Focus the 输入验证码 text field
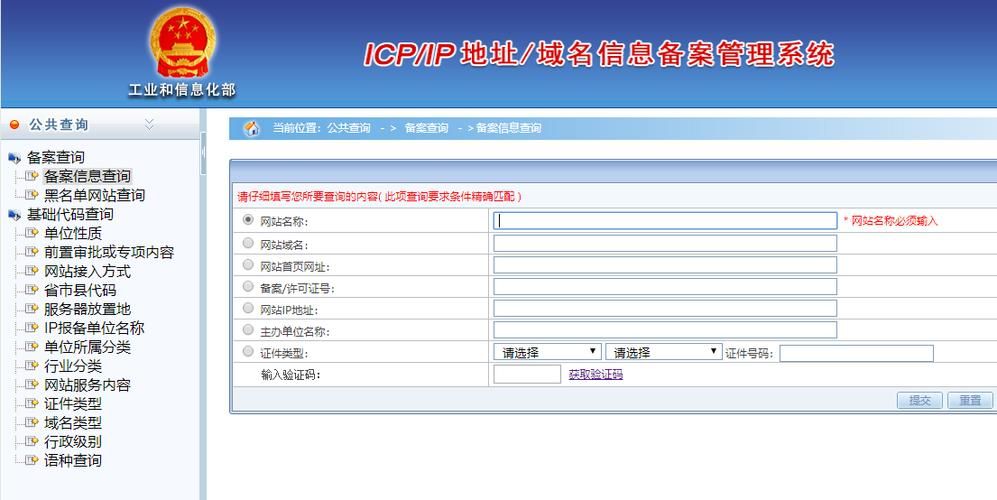997x500 pixels. coord(527,375)
